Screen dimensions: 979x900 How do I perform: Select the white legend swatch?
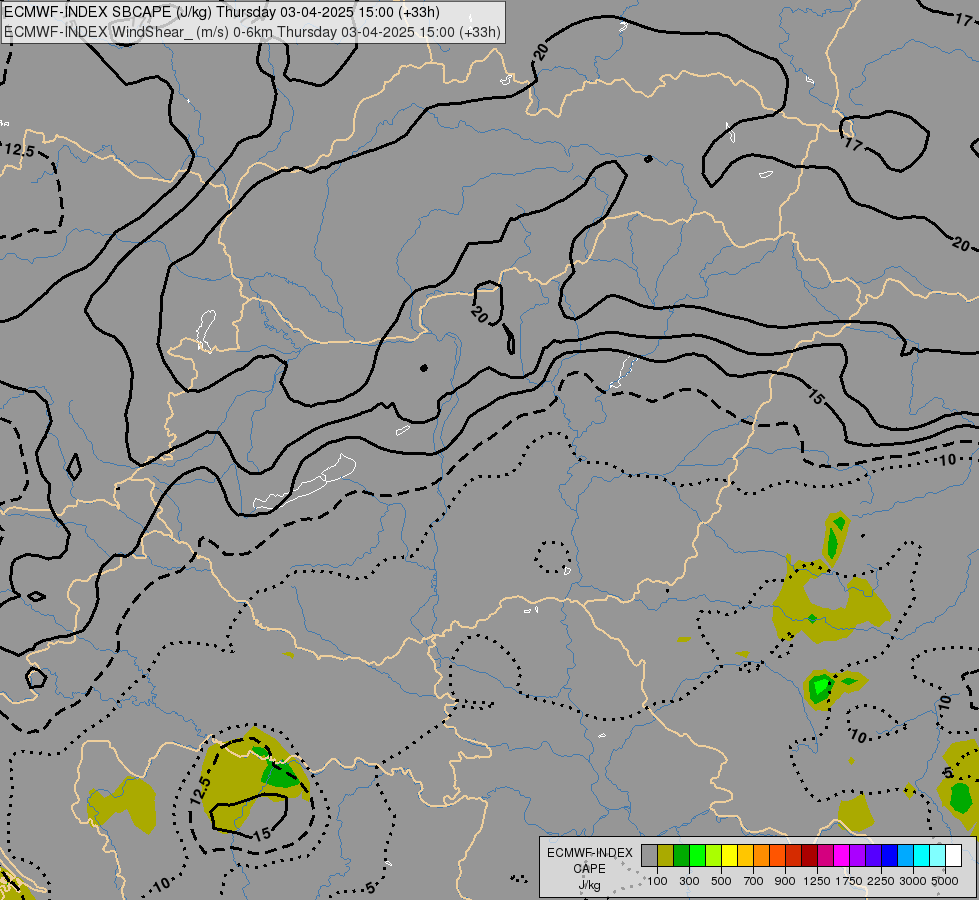953,855
